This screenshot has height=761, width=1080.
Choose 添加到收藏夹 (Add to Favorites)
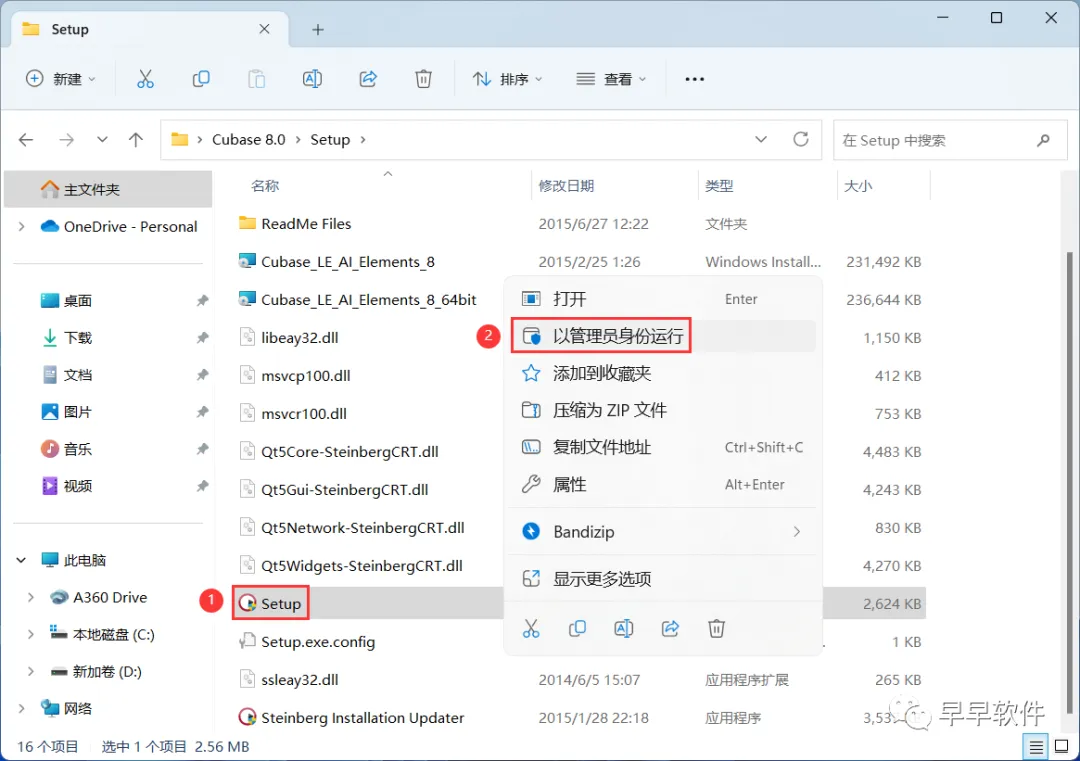click(663, 373)
